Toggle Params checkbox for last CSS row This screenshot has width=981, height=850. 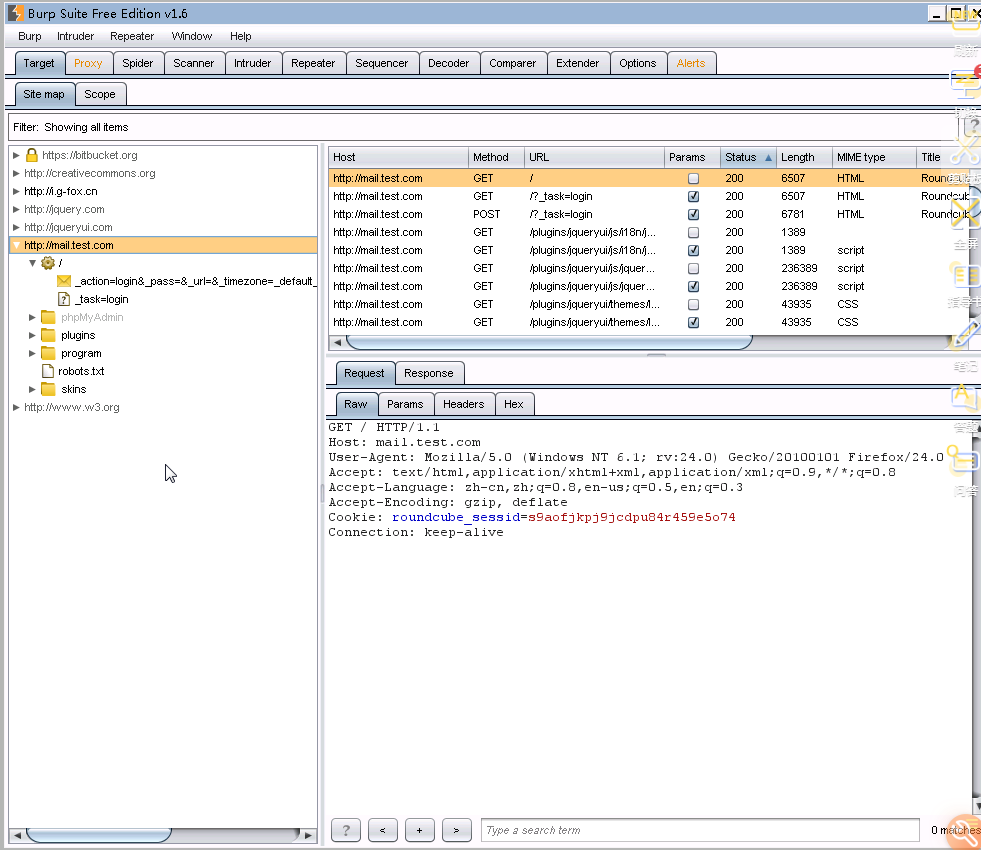pyautogui.click(x=693, y=322)
